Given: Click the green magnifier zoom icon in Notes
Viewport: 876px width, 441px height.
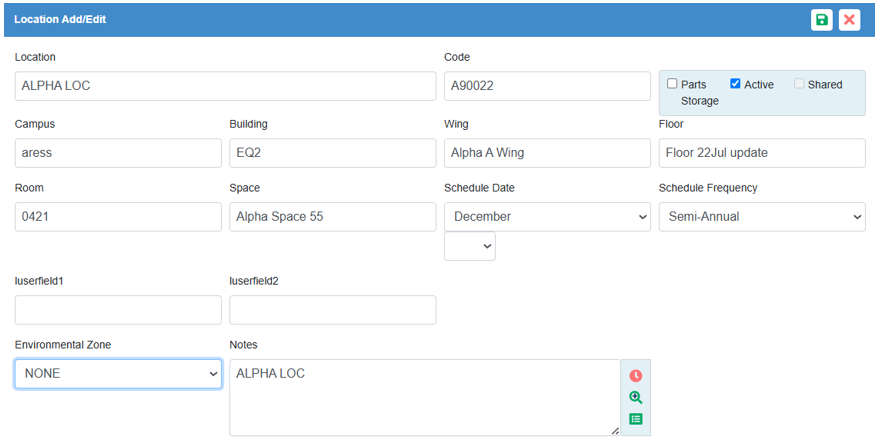Looking at the screenshot, I should point(635,397).
